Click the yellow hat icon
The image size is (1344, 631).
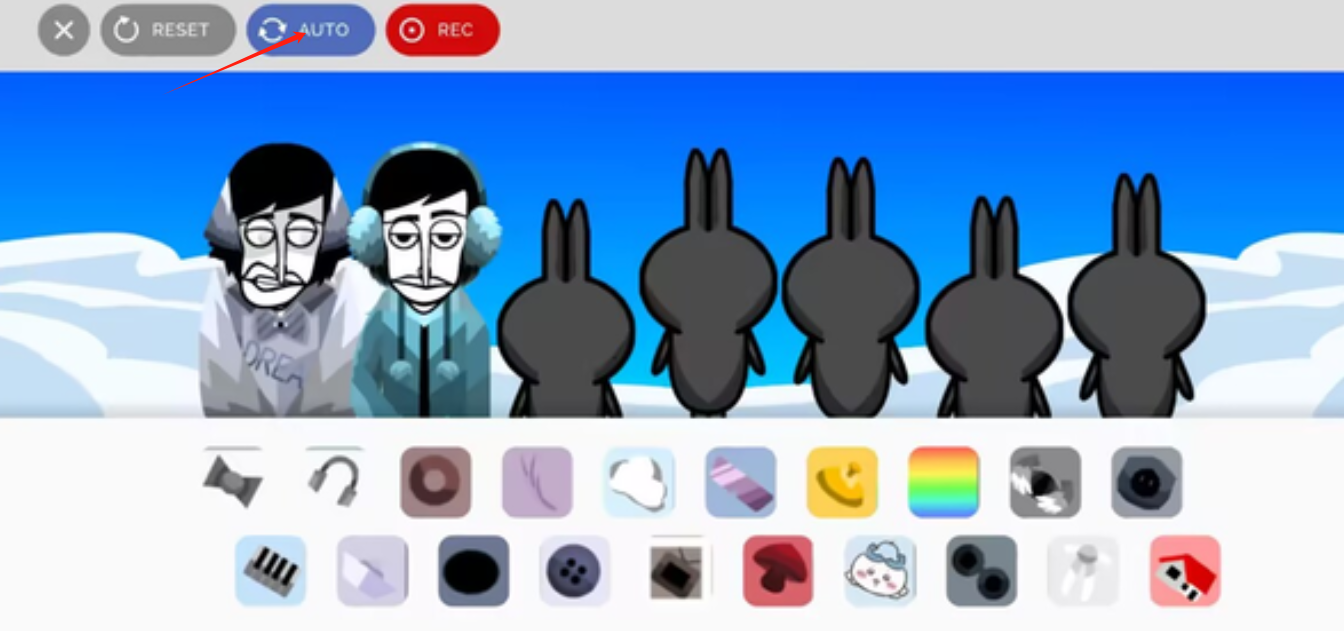(x=842, y=482)
